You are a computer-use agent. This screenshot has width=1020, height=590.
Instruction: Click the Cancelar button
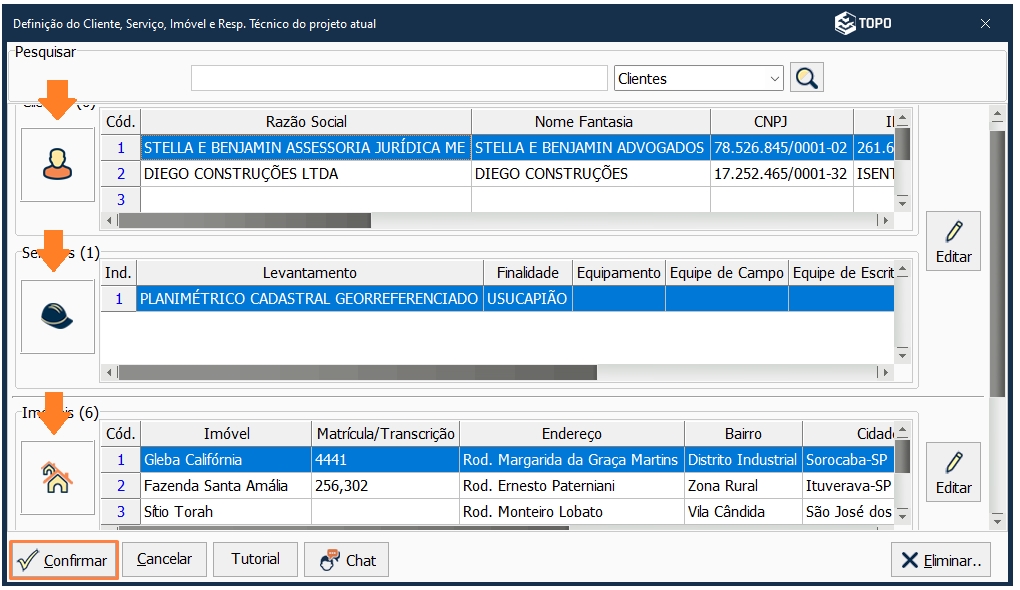pos(163,559)
